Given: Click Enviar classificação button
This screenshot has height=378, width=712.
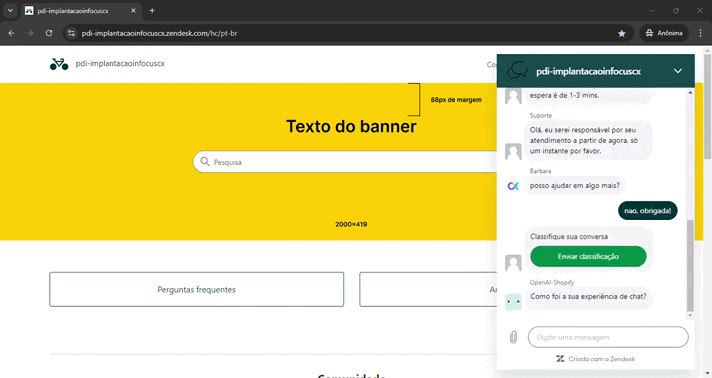Looking at the screenshot, I should pyautogui.click(x=588, y=257).
